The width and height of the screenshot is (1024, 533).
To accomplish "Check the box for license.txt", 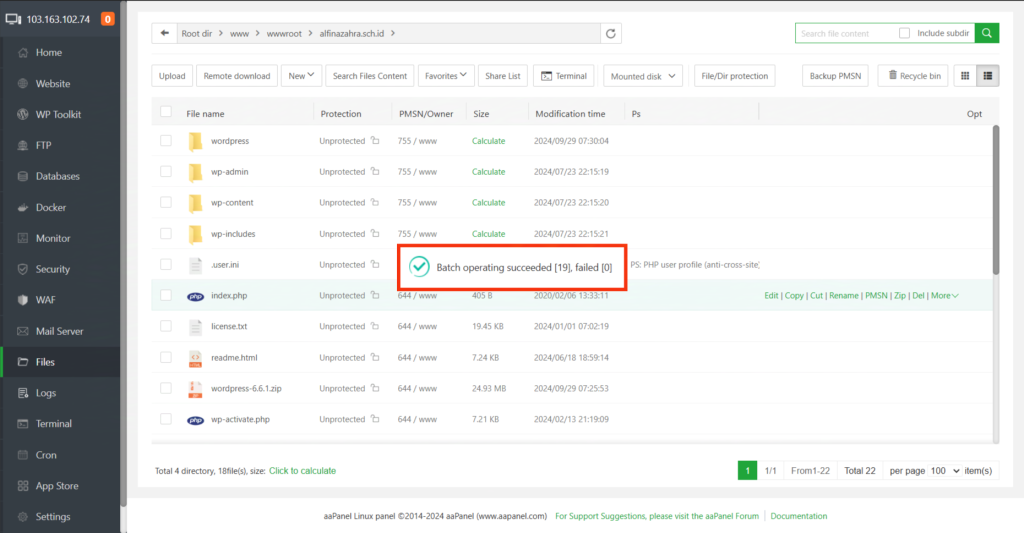I will pos(166,327).
